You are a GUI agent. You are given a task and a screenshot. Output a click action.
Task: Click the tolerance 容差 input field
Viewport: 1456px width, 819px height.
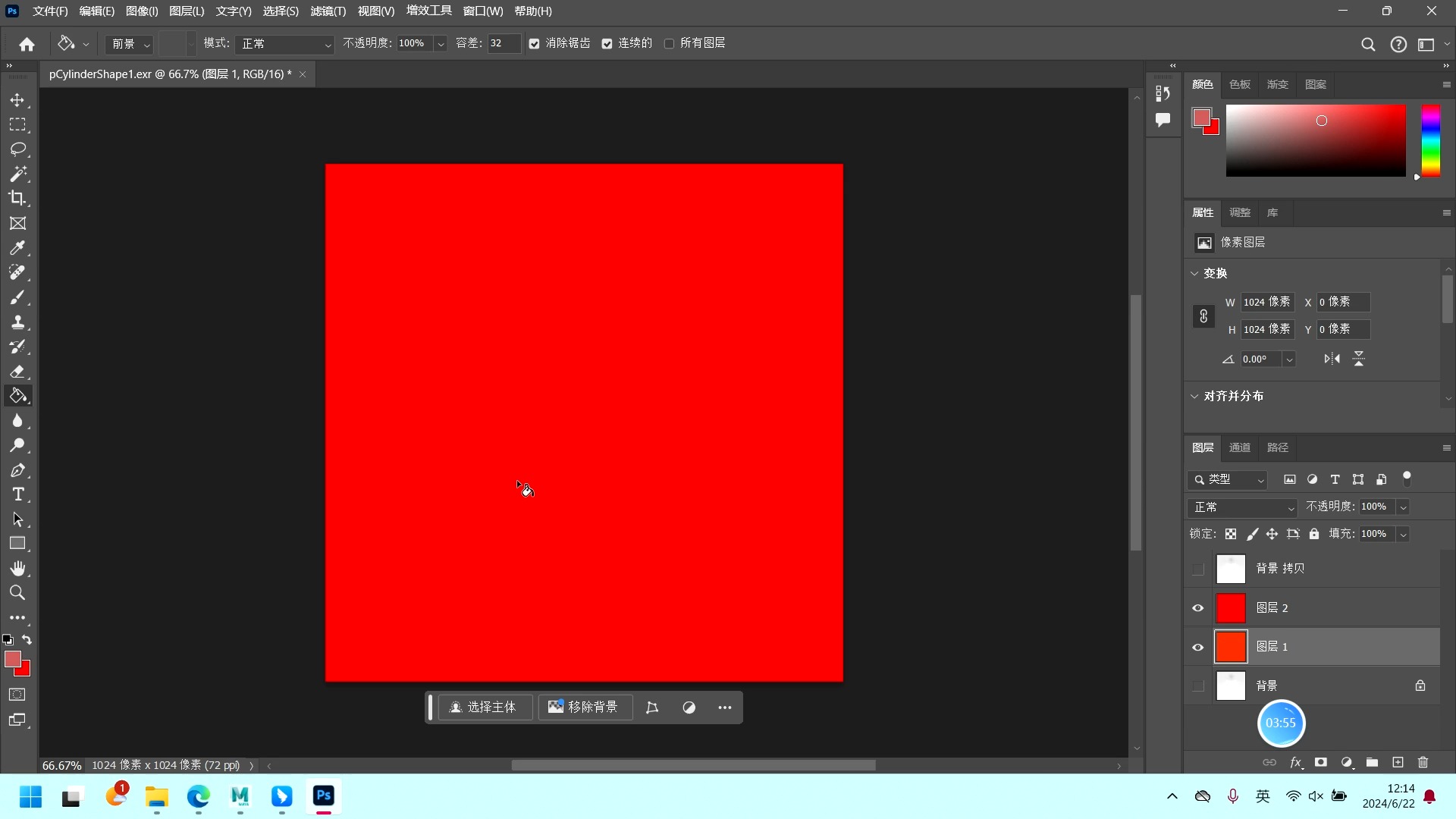(x=503, y=44)
